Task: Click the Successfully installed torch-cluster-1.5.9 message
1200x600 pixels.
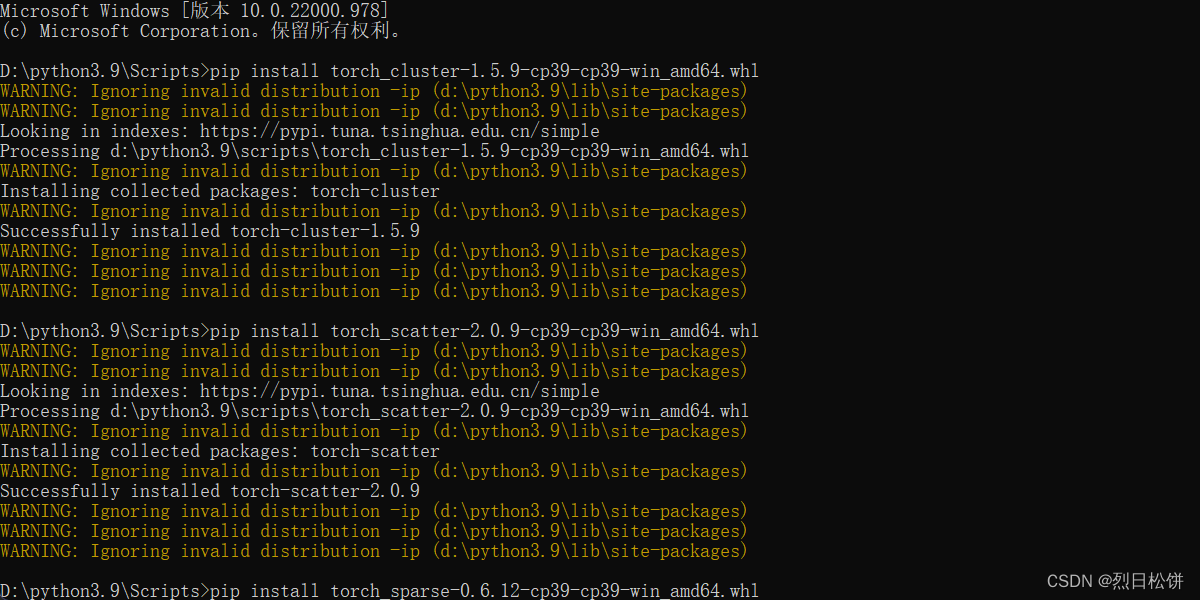Action: pos(210,230)
